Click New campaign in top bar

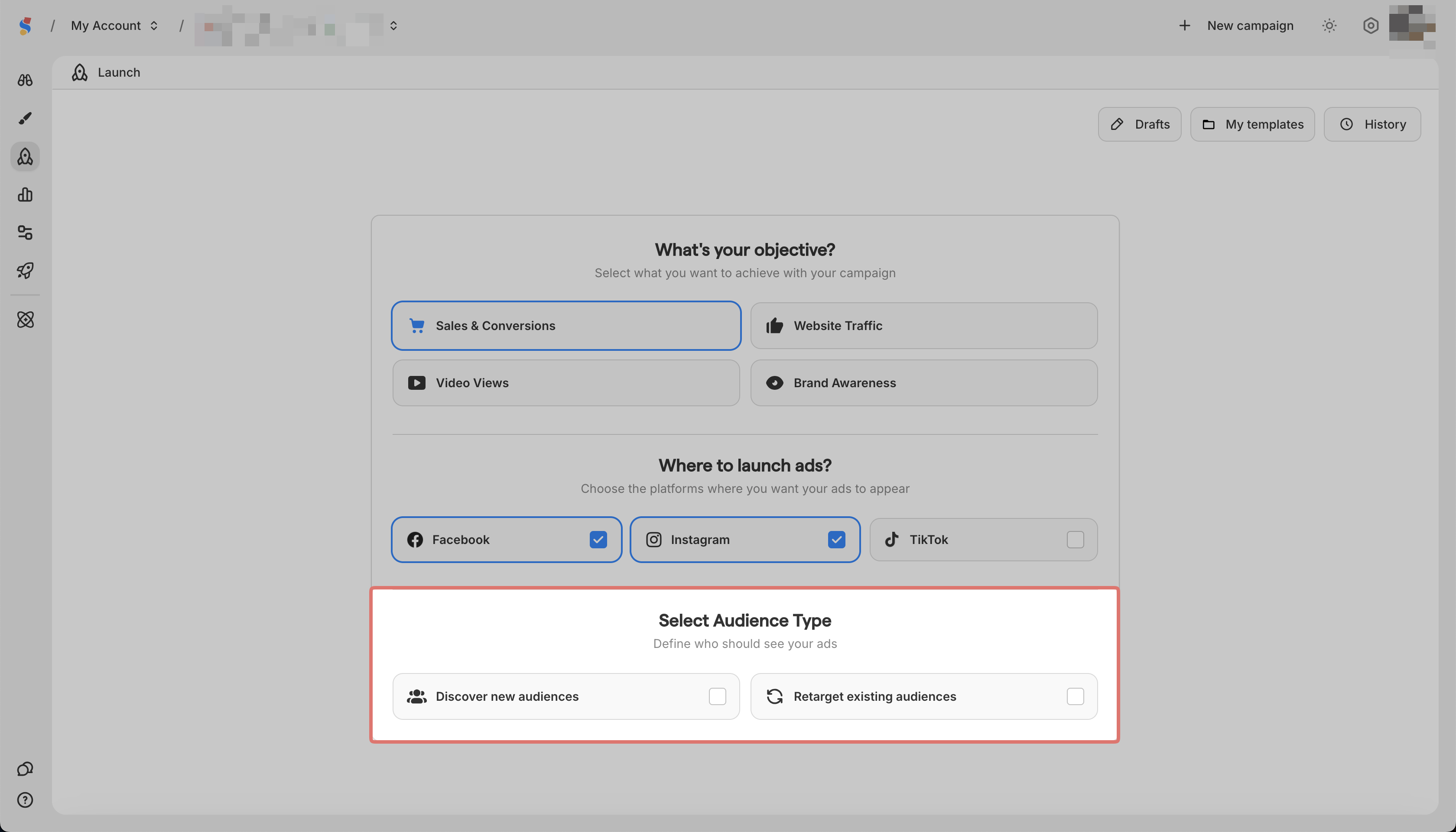(x=1236, y=26)
